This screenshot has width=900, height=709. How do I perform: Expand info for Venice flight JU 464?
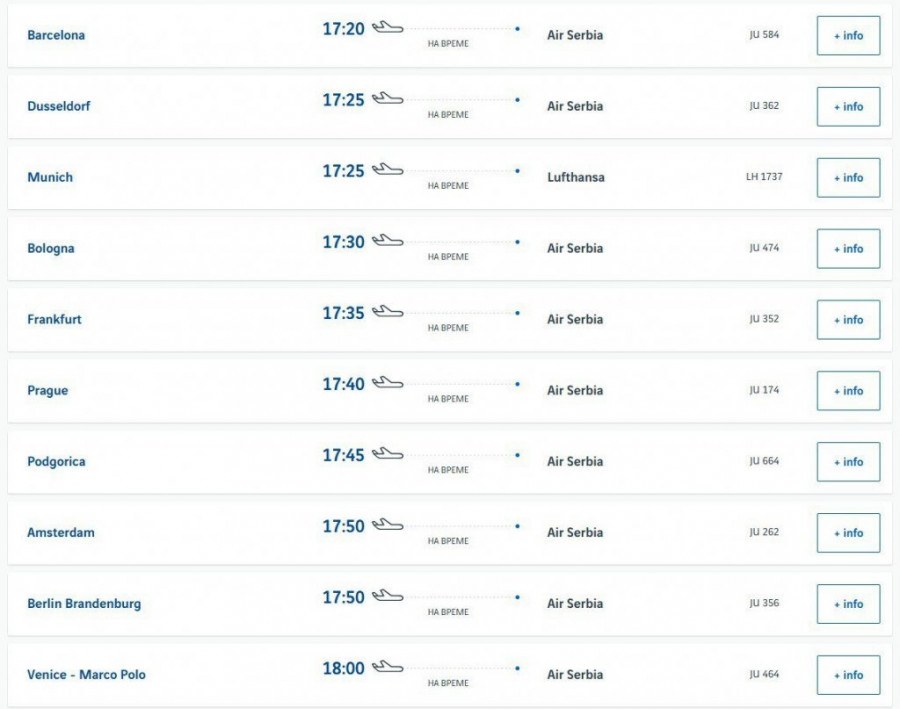pyautogui.click(x=848, y=675)
